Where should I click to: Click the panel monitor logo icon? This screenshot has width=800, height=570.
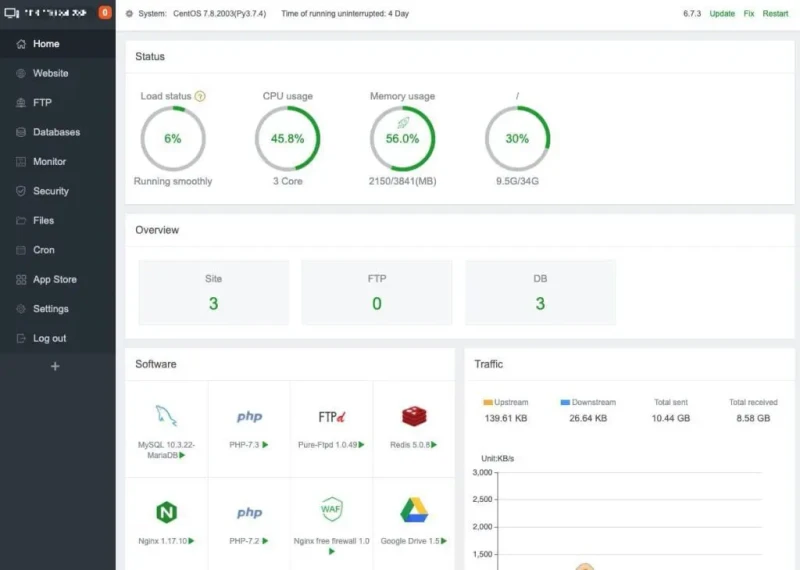coord(11,13)
